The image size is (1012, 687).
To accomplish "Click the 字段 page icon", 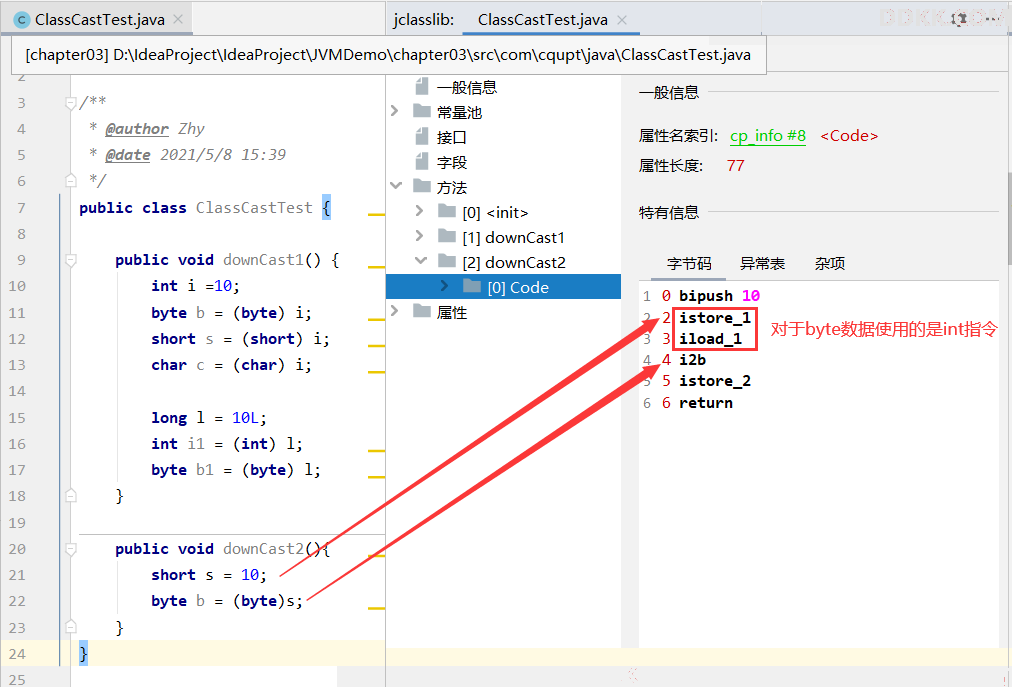I will point(422,161).
